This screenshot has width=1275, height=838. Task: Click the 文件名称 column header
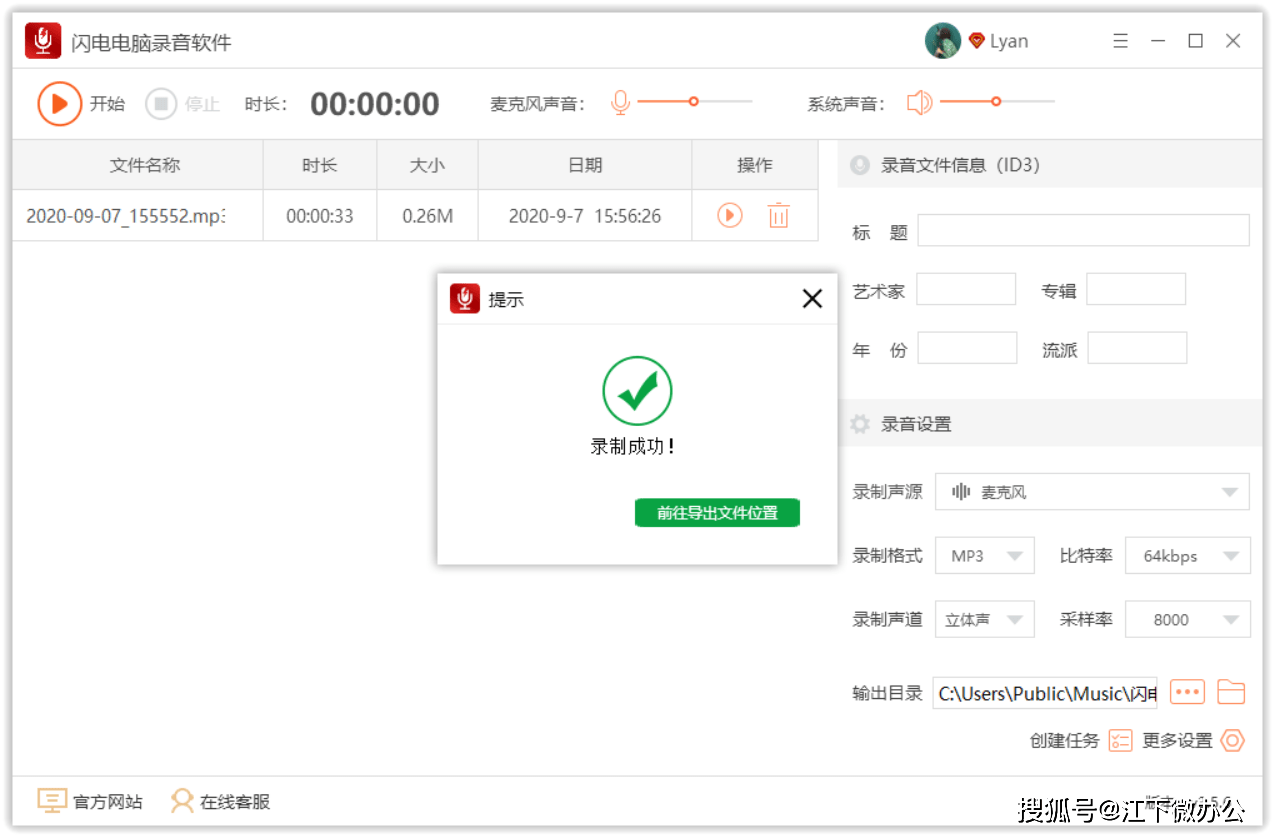[138, 165]
